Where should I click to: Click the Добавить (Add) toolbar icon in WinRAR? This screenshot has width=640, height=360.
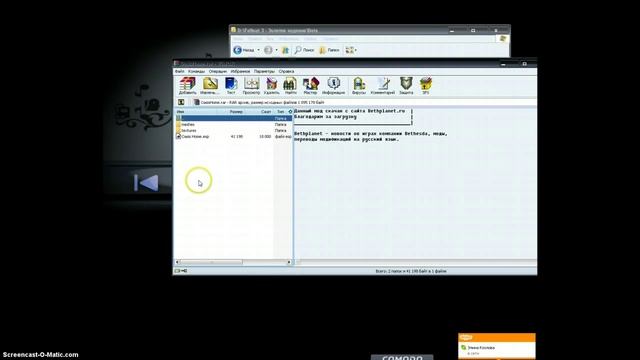(187, 86)
